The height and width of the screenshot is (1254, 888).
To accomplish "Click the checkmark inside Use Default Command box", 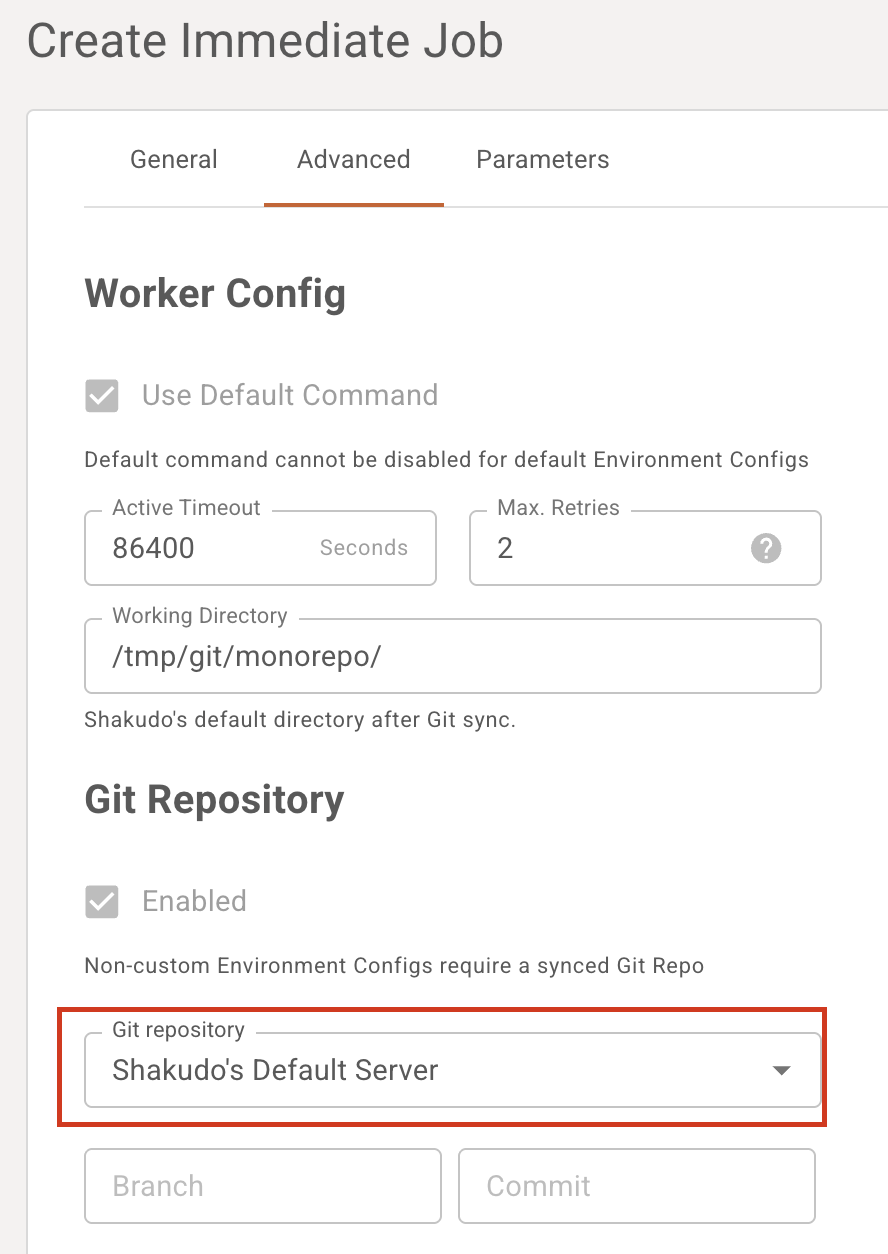I will click(100, 395).
